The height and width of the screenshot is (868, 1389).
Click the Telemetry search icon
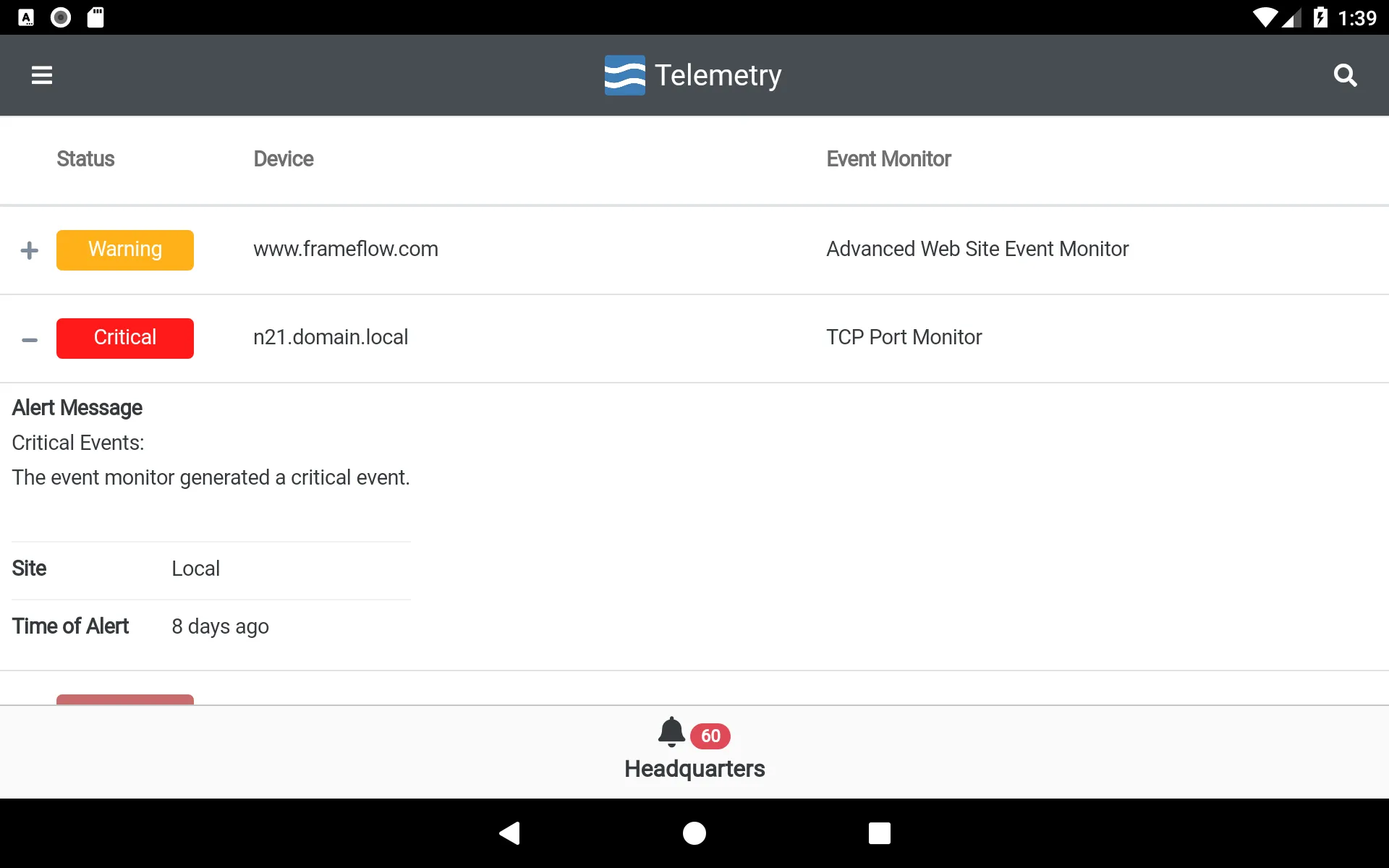coord(1347,74)
